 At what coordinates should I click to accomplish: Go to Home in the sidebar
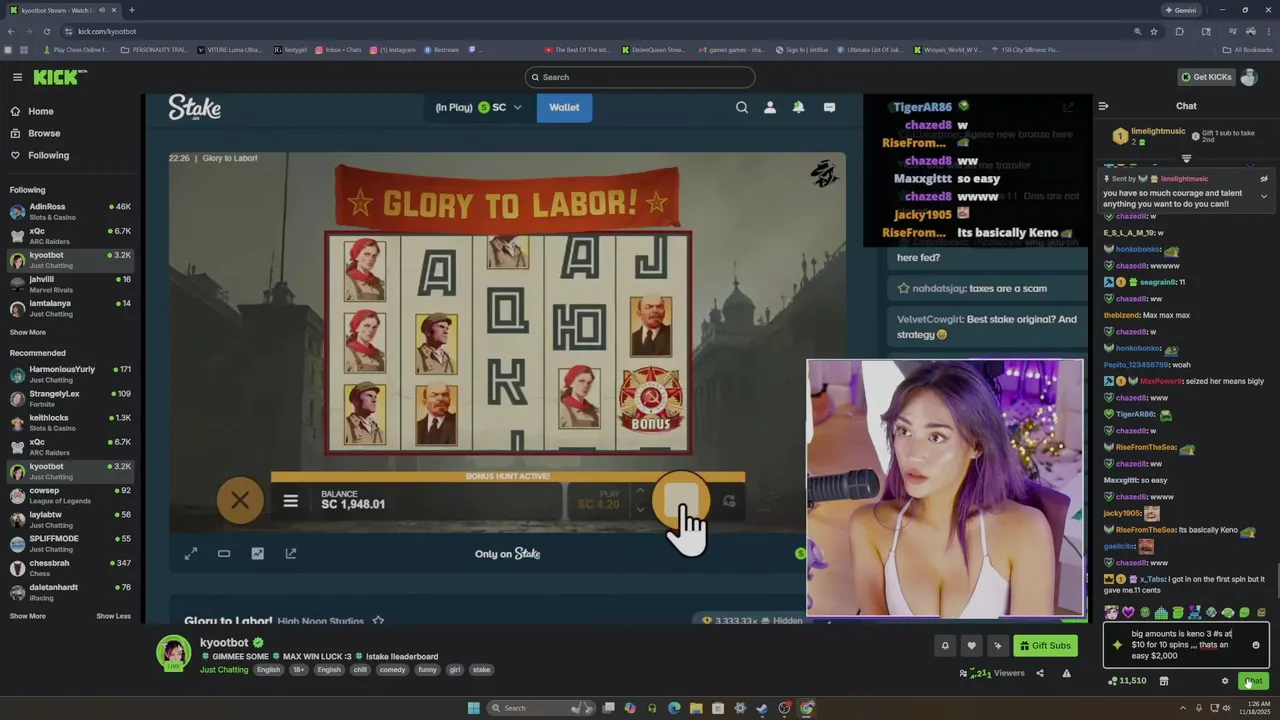click(41, 111)
